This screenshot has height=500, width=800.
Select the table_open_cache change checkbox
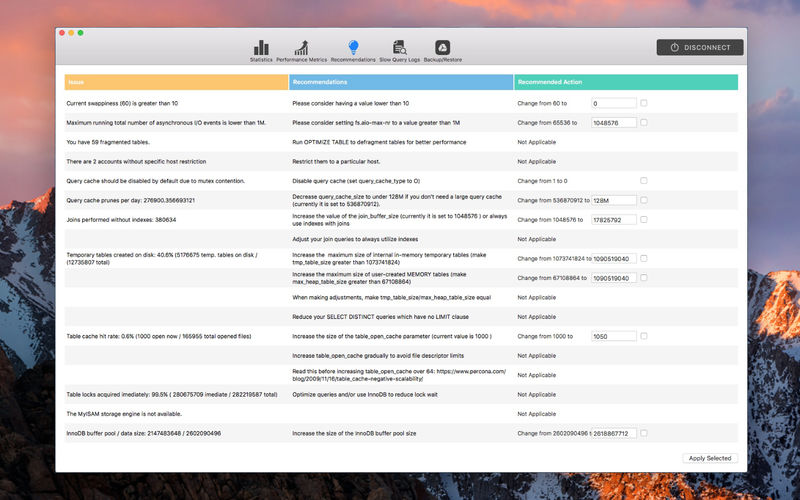click(644, 336)
